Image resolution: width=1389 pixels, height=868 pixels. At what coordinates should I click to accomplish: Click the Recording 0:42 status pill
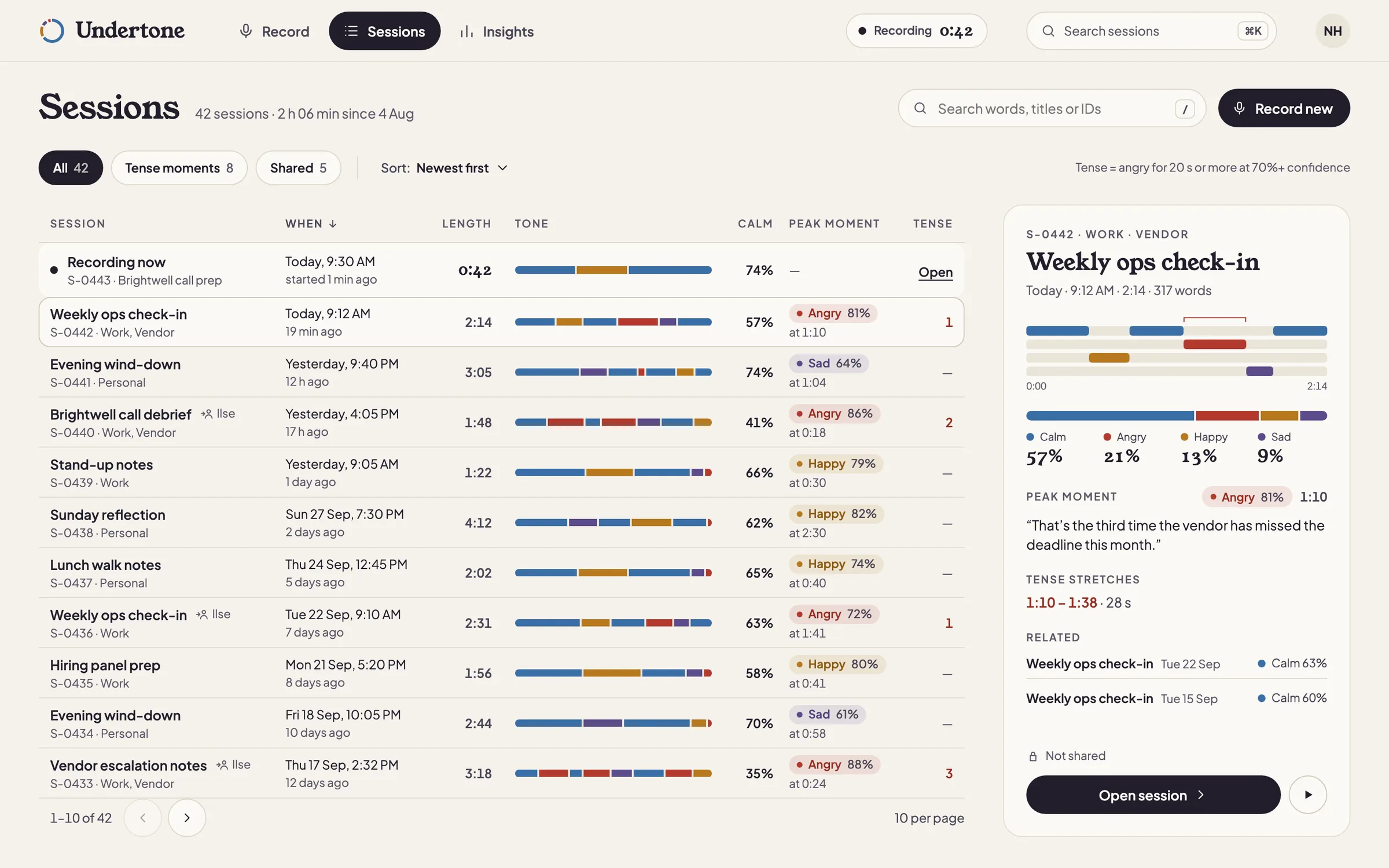[x=916, y=31]
